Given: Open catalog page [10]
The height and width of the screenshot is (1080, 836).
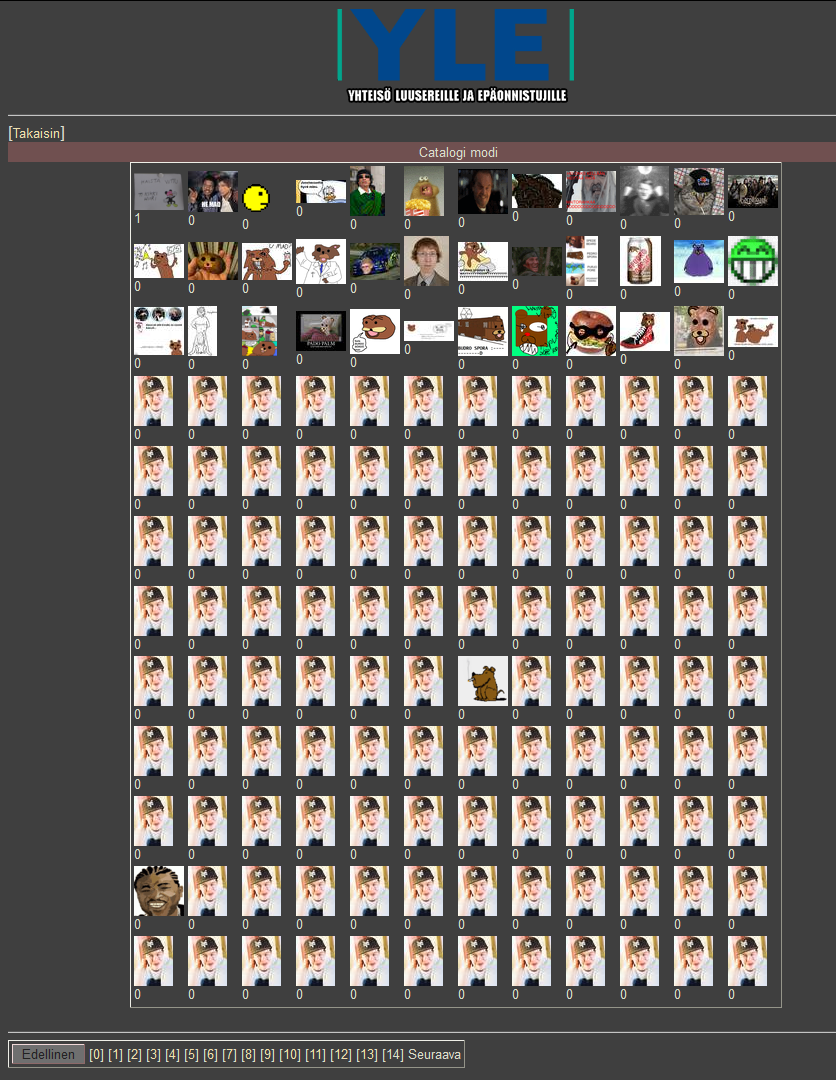Looking at the screenshot, I should tap(290, 1055).
